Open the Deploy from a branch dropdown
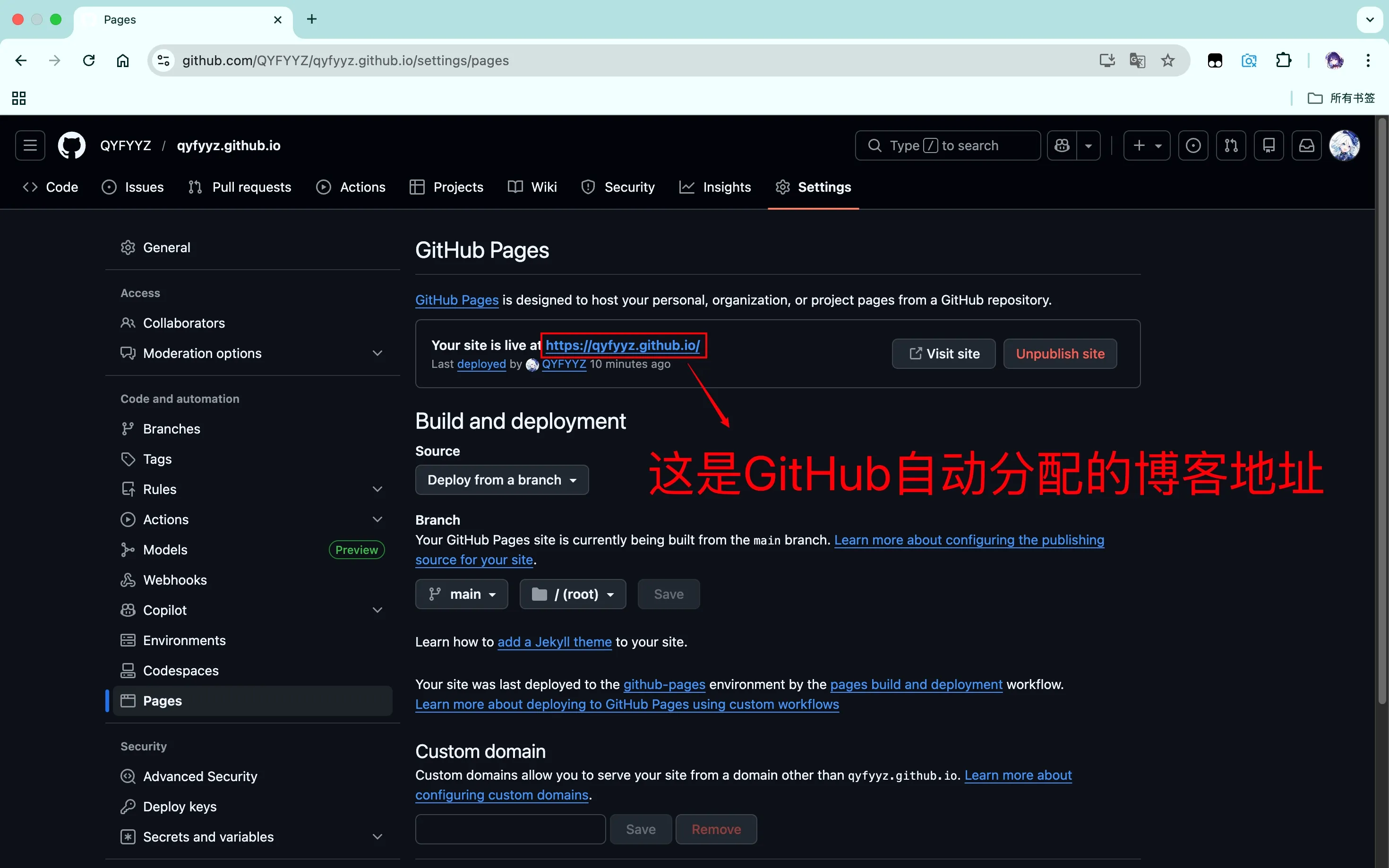The image size is (1389, 868). (501, 479)
